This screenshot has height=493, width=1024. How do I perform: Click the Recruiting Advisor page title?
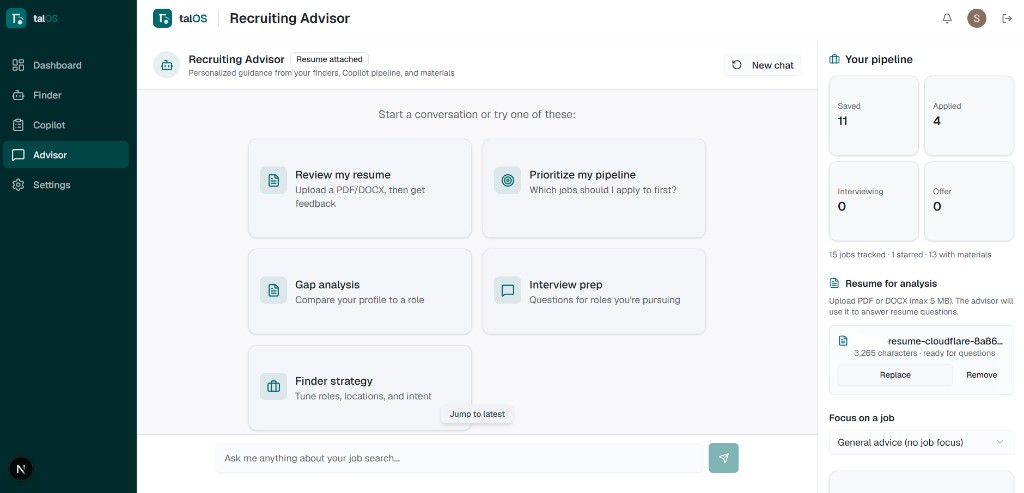(290, 18)
